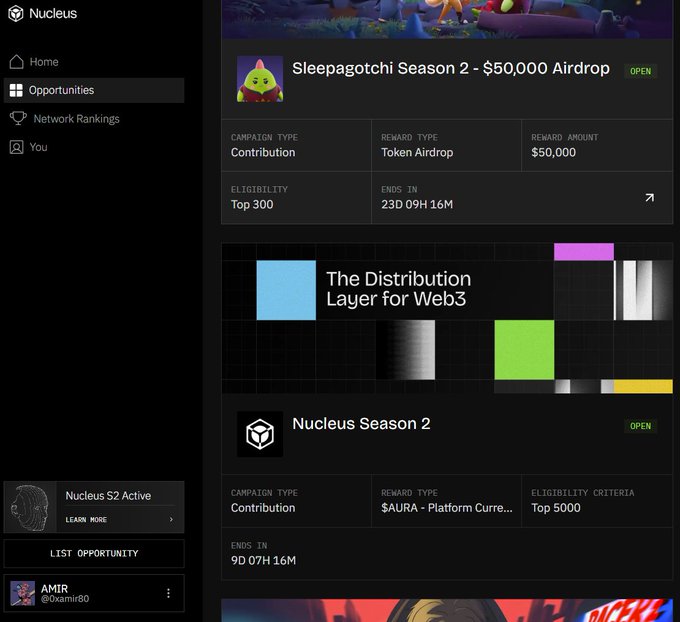Screen dimensions: 680x622
Task: Click the Top 300 eligibility value
Action: (252, 204)
